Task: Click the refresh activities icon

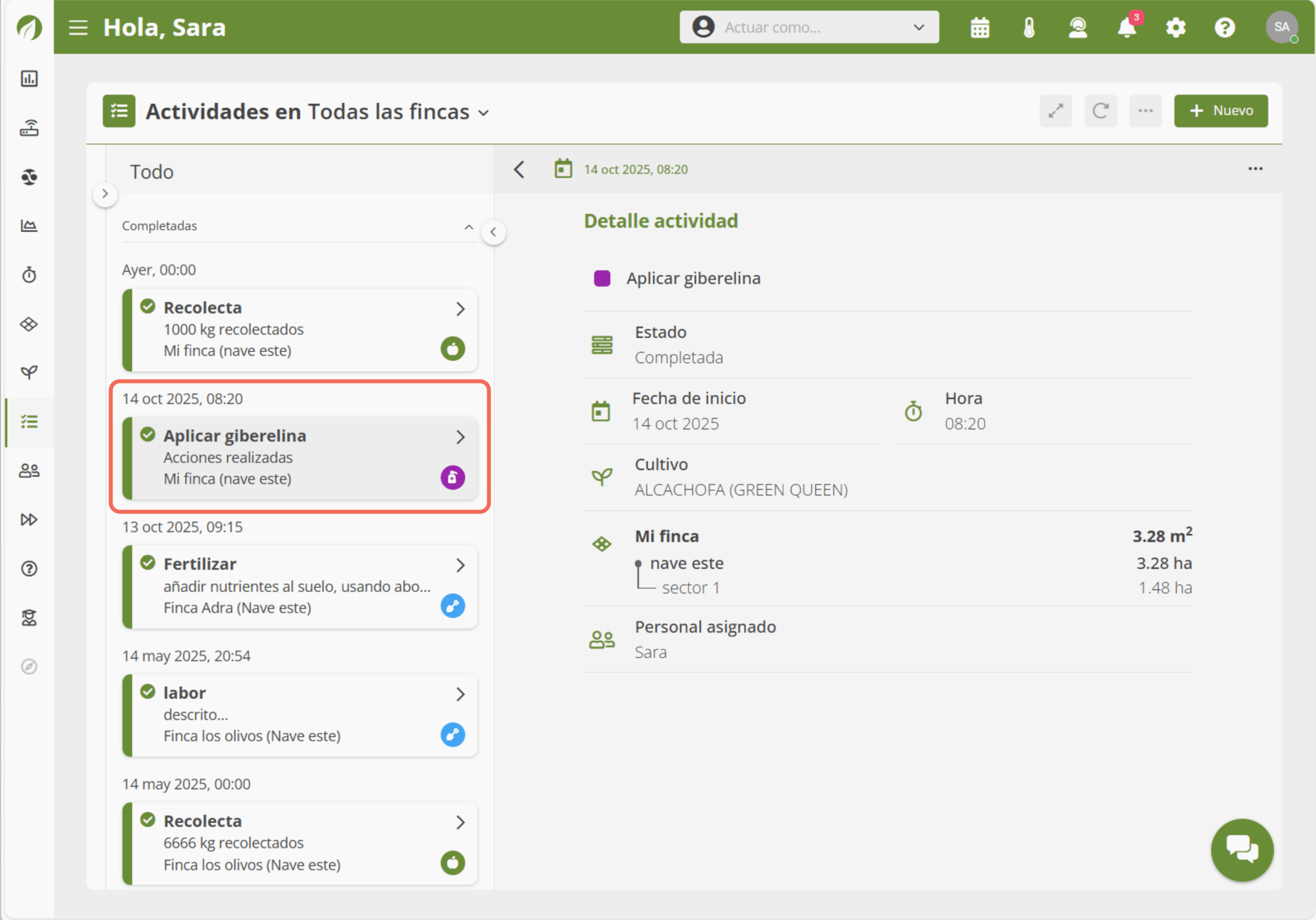Action: [x=1100, y=111]
